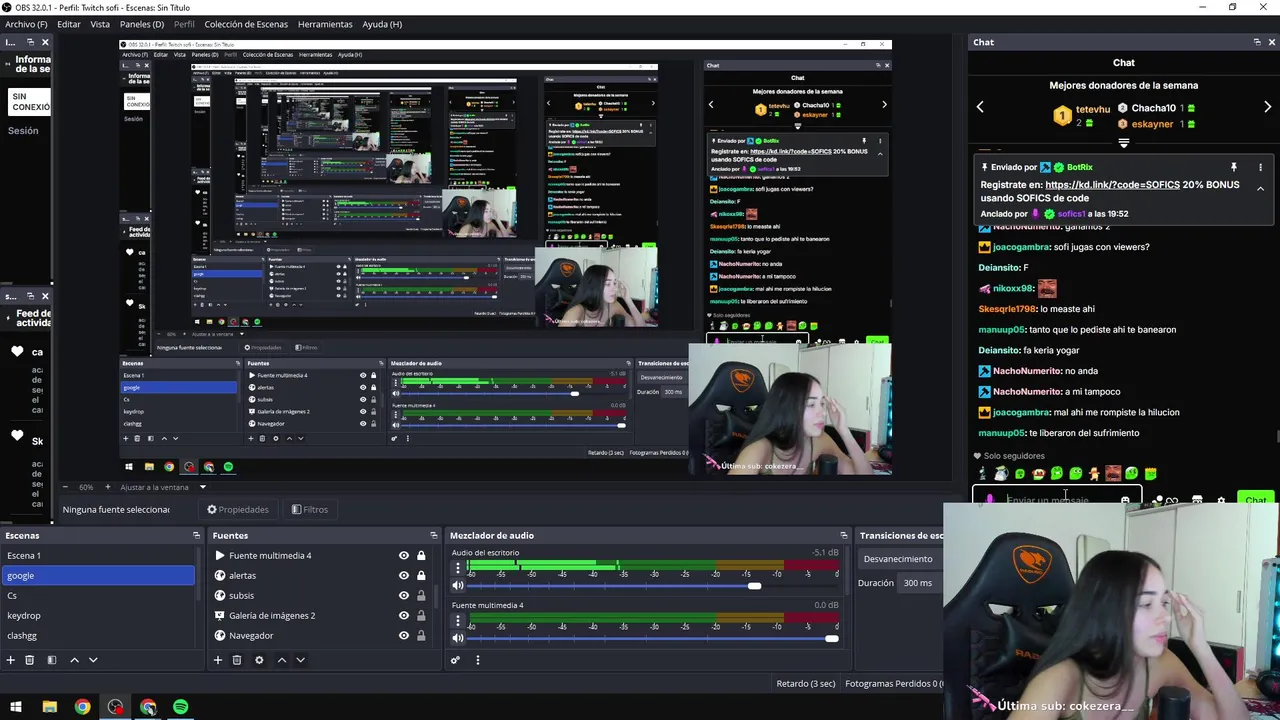Open the mixer menu dots beside the gears icon
The width and height of the screenshot is (1280, 720).
(x=478, y=660)
